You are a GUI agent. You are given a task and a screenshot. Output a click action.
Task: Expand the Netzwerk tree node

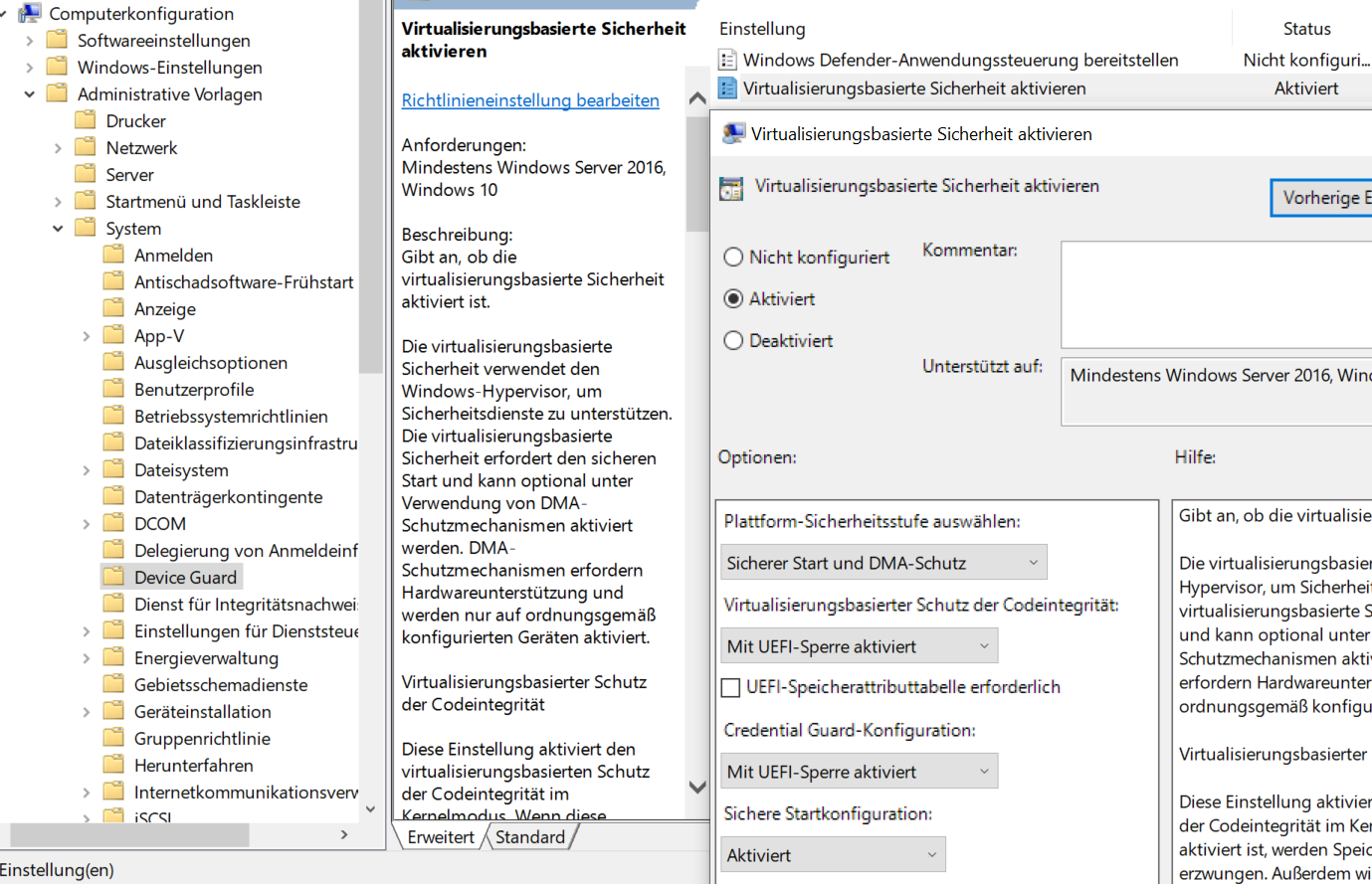click(58, 147)
